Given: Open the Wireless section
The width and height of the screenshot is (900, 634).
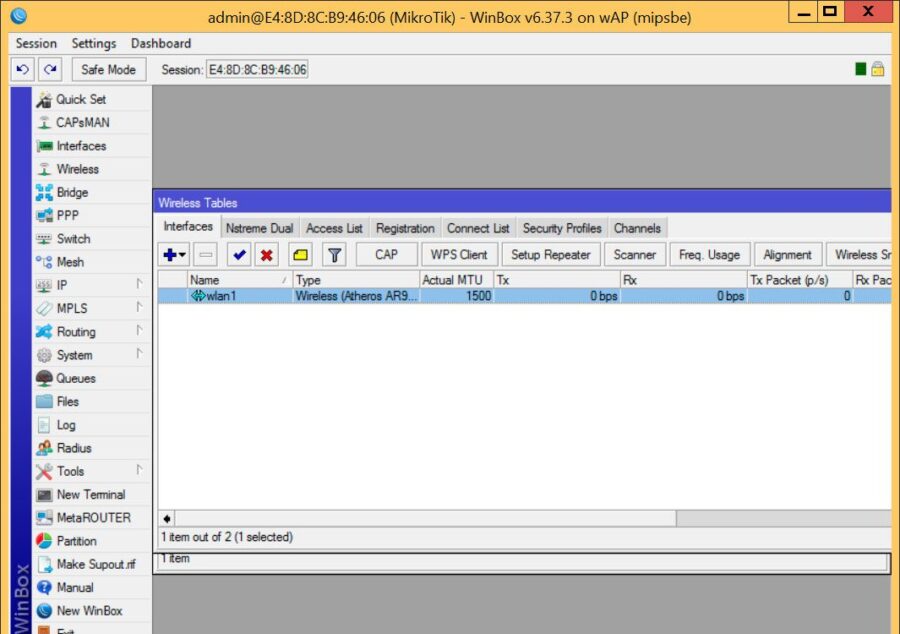Looking at the screenshot, I should (92, 169).
